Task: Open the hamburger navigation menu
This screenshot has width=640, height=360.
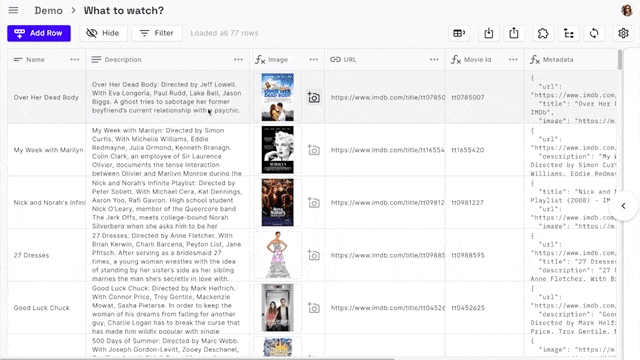Action: pos(13,10)
